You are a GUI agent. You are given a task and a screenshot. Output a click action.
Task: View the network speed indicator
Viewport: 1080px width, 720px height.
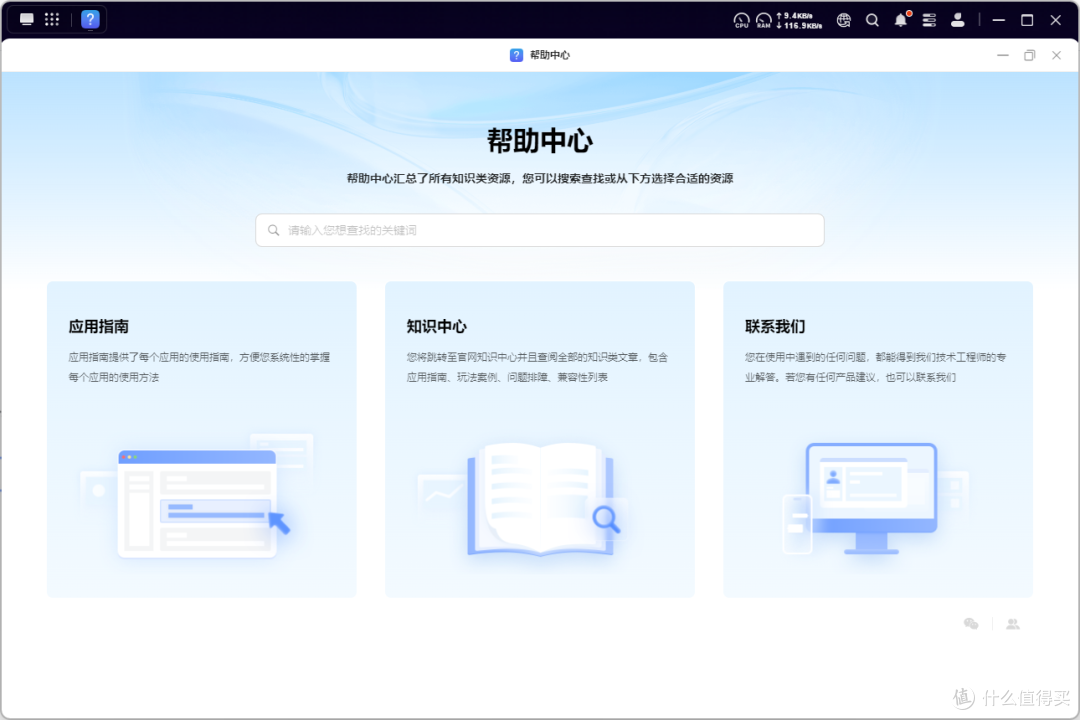point(799,20)
